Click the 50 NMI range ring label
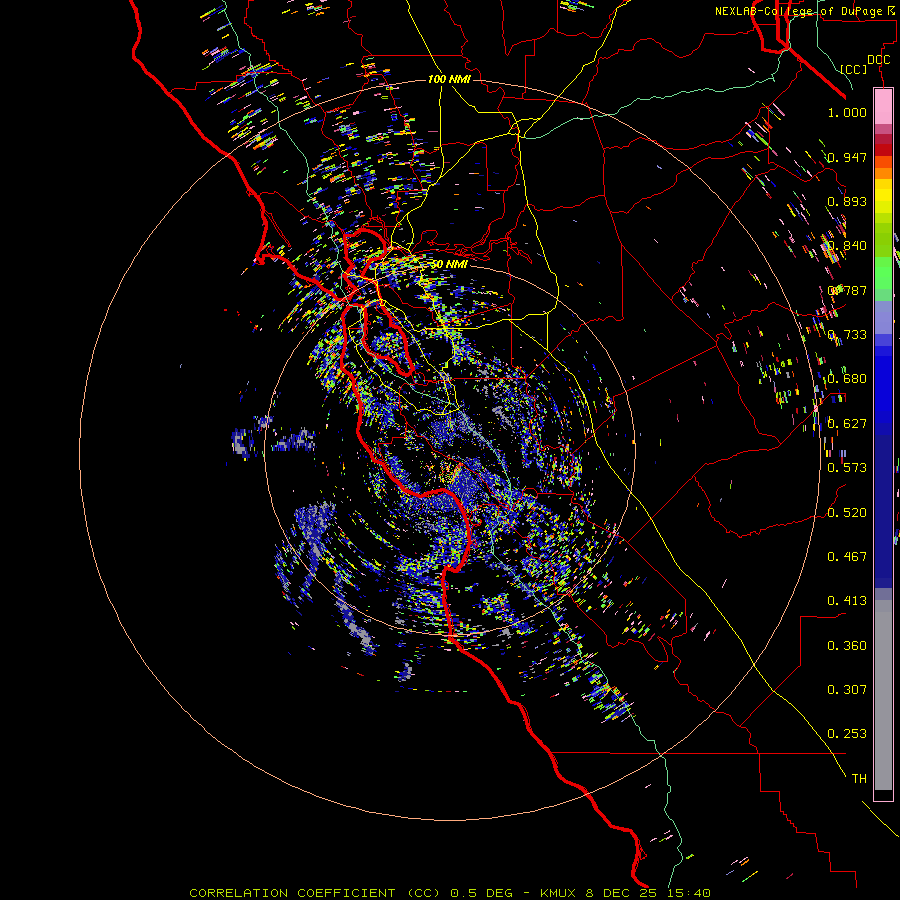 click(x=449, y=264)
